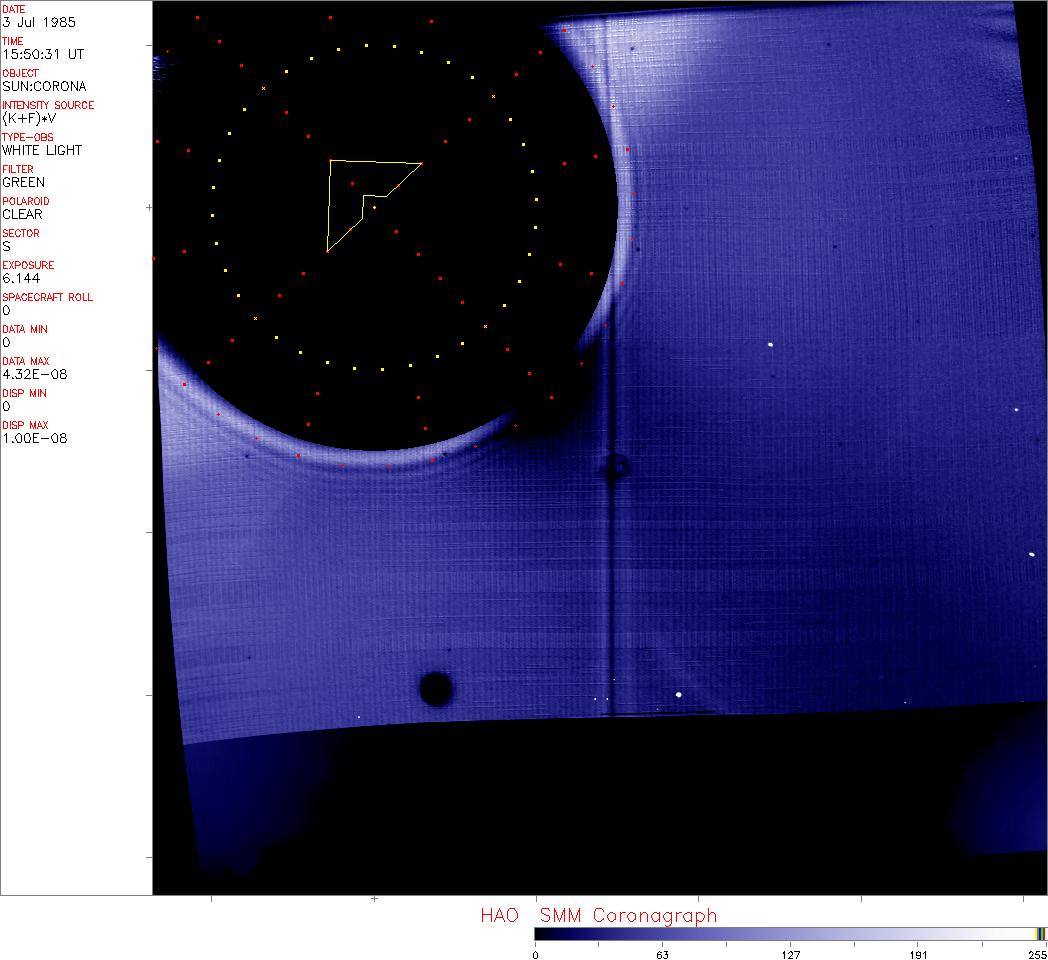Click the bright white star at the far right edge

click(x=1031, y=553)
